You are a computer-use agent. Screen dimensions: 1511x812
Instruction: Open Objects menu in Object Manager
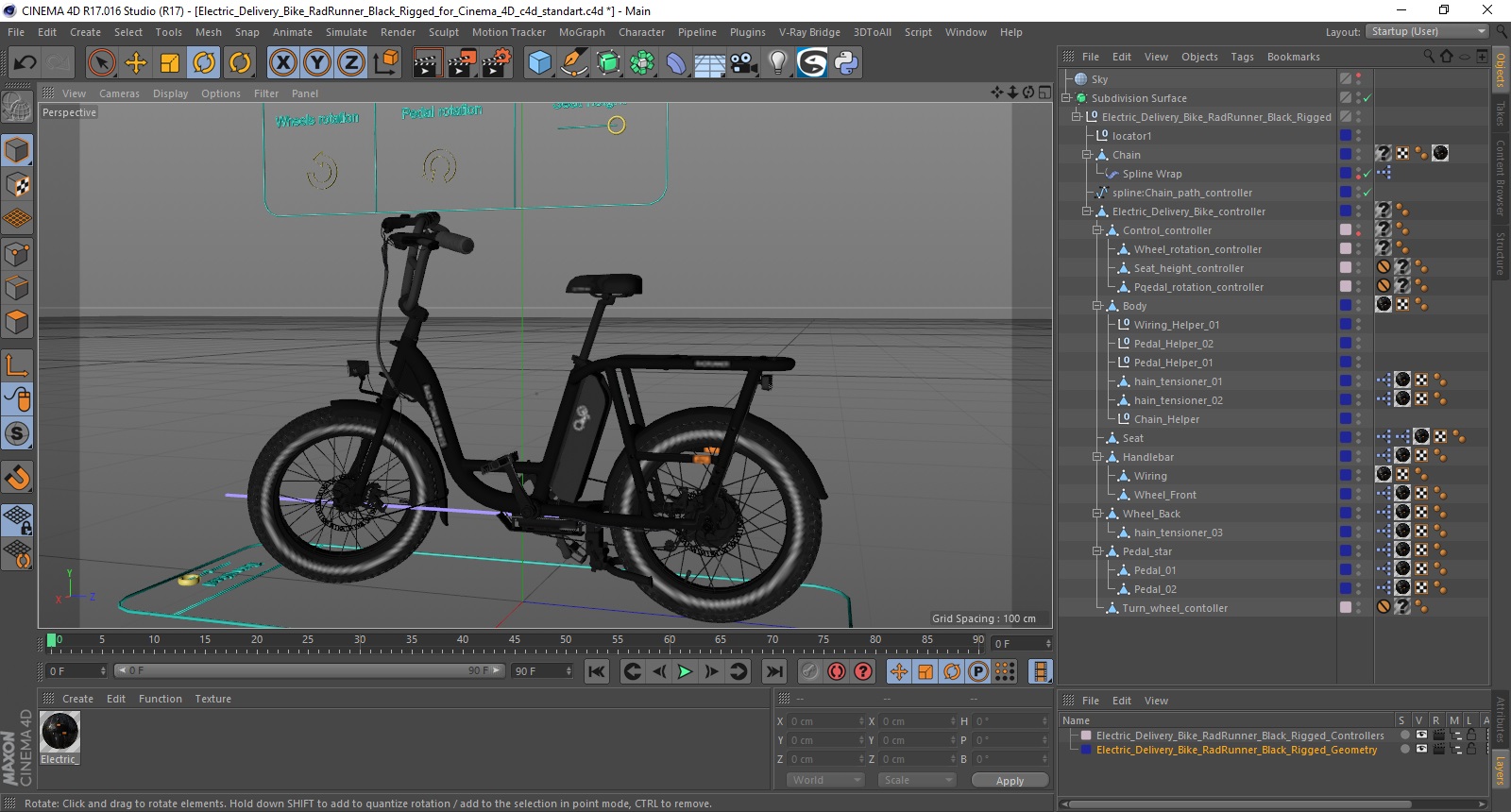[1199, 57]
